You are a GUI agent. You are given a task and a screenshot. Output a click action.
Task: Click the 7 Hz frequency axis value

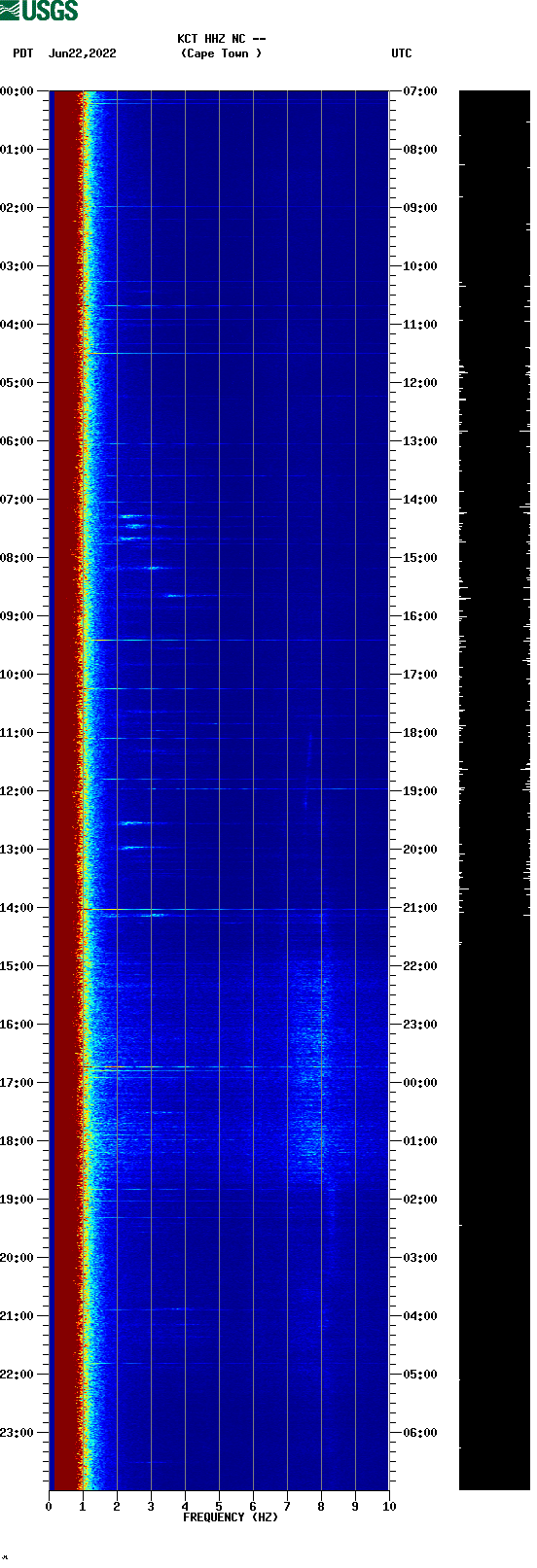tap(287, 1507)
